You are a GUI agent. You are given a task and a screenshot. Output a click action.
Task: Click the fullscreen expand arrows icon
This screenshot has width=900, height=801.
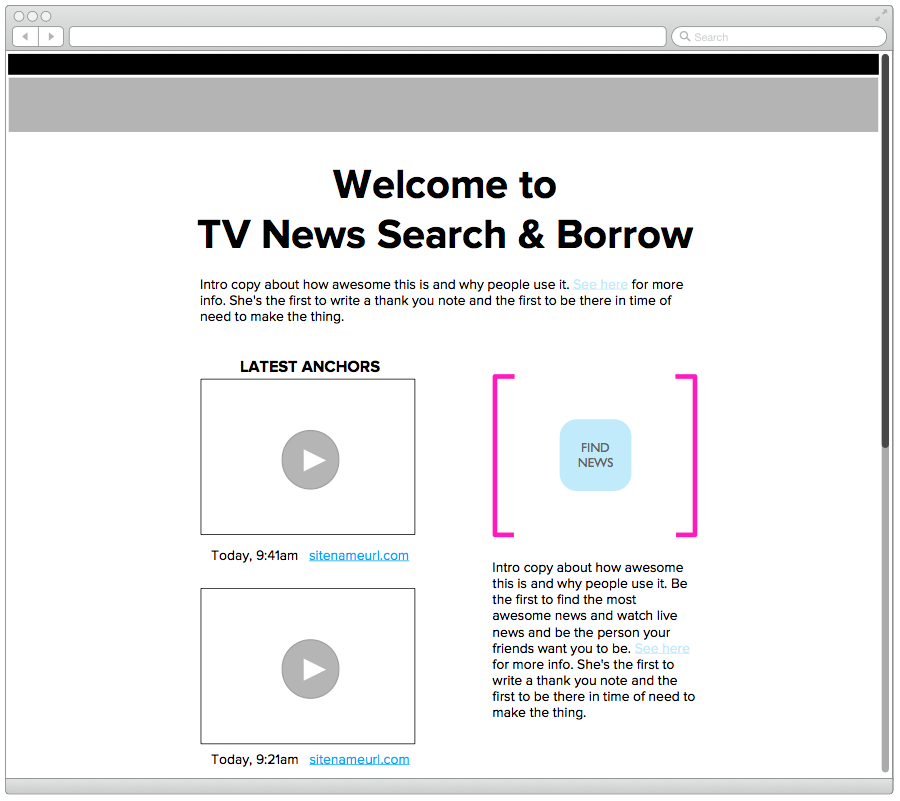click(x=880, y=15)
